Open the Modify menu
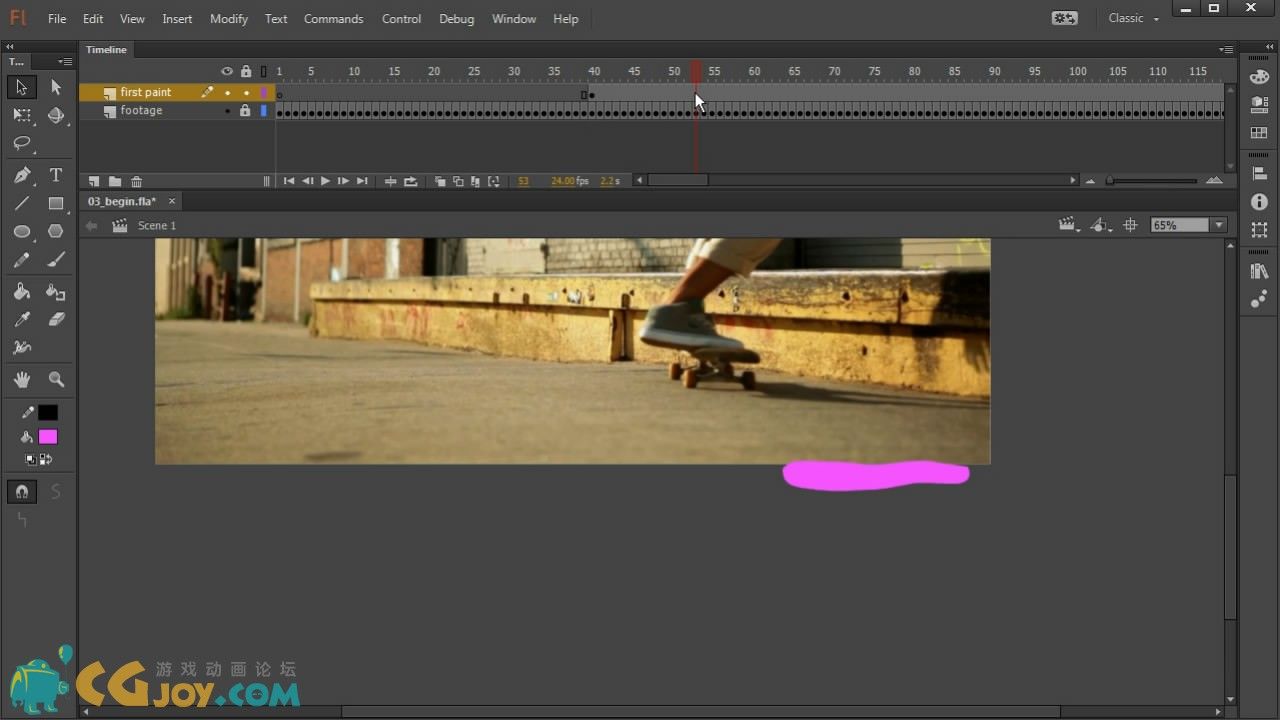 click(229, 19)
